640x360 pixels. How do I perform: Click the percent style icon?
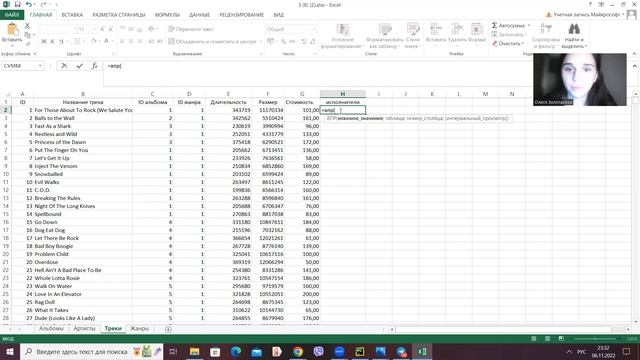coord(284,41)
